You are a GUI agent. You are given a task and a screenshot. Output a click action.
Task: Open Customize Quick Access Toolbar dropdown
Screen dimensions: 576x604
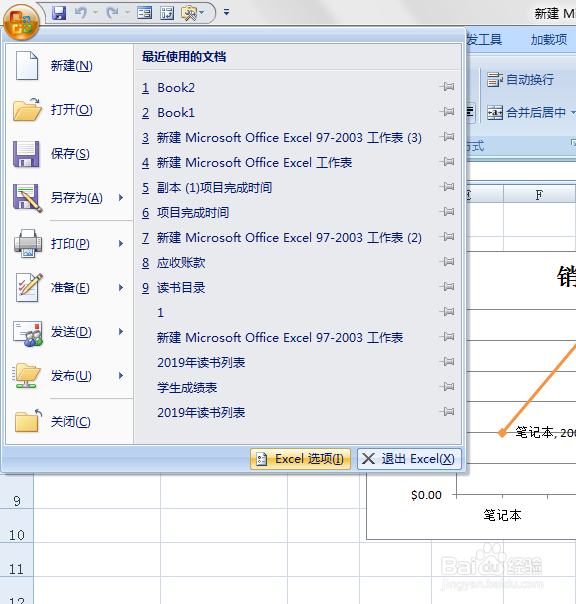pyautogui.click(x=227, y=13)
